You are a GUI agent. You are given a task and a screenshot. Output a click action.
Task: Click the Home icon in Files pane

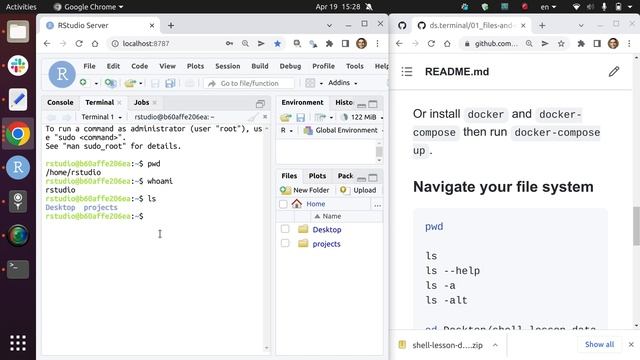coord(296,203)
